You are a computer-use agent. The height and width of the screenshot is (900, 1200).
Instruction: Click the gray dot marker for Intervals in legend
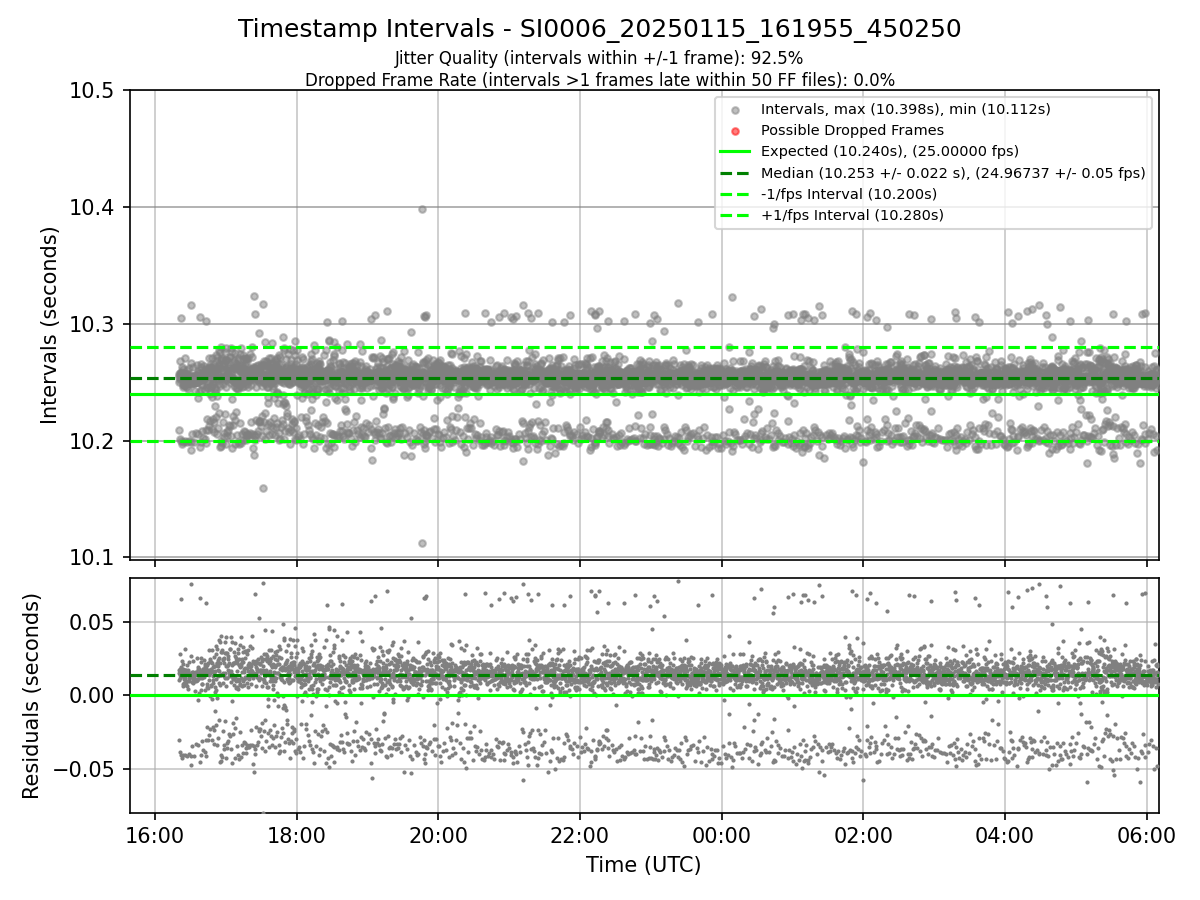(x=735, y=110)
